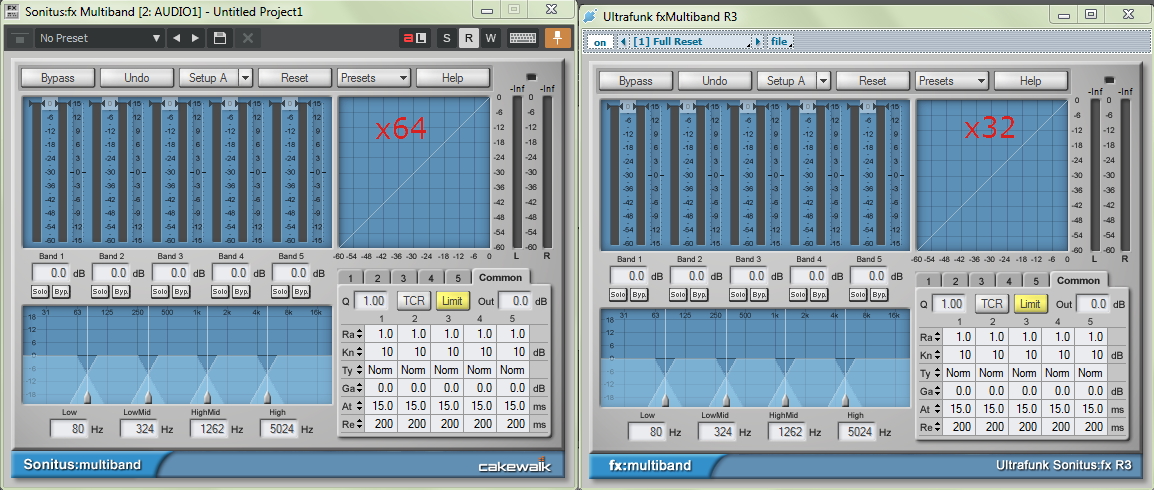Open file menu in Ultrafunk window

[x=779, y=42]
